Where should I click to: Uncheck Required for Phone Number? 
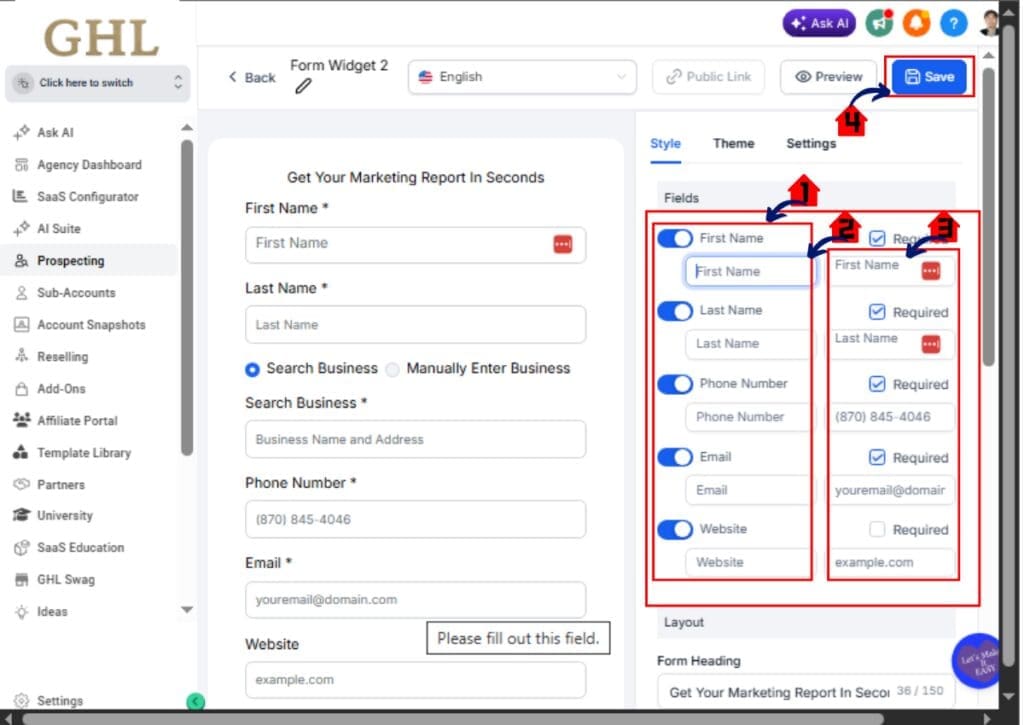[x=877, y=384]
